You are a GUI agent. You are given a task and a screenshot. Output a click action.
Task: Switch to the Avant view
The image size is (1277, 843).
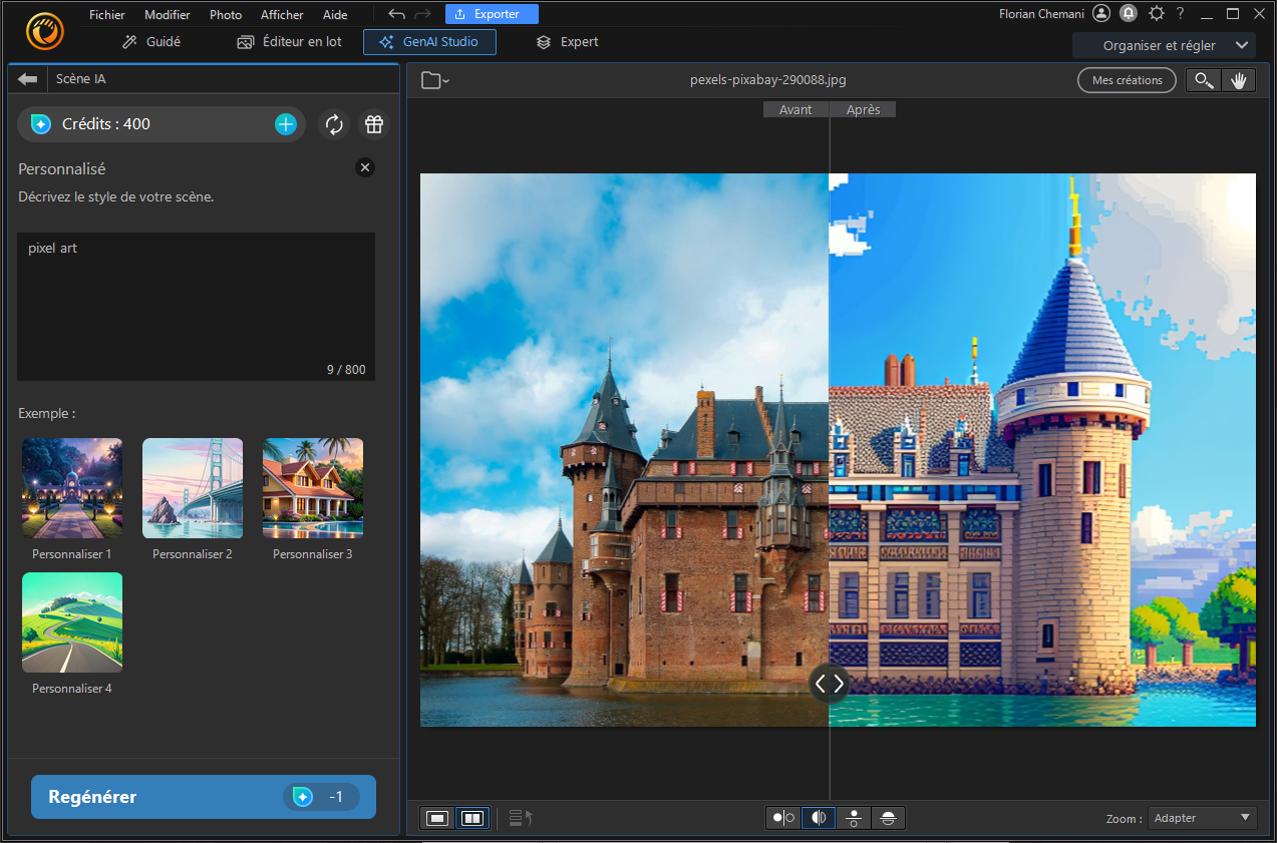tap(796, 109)
